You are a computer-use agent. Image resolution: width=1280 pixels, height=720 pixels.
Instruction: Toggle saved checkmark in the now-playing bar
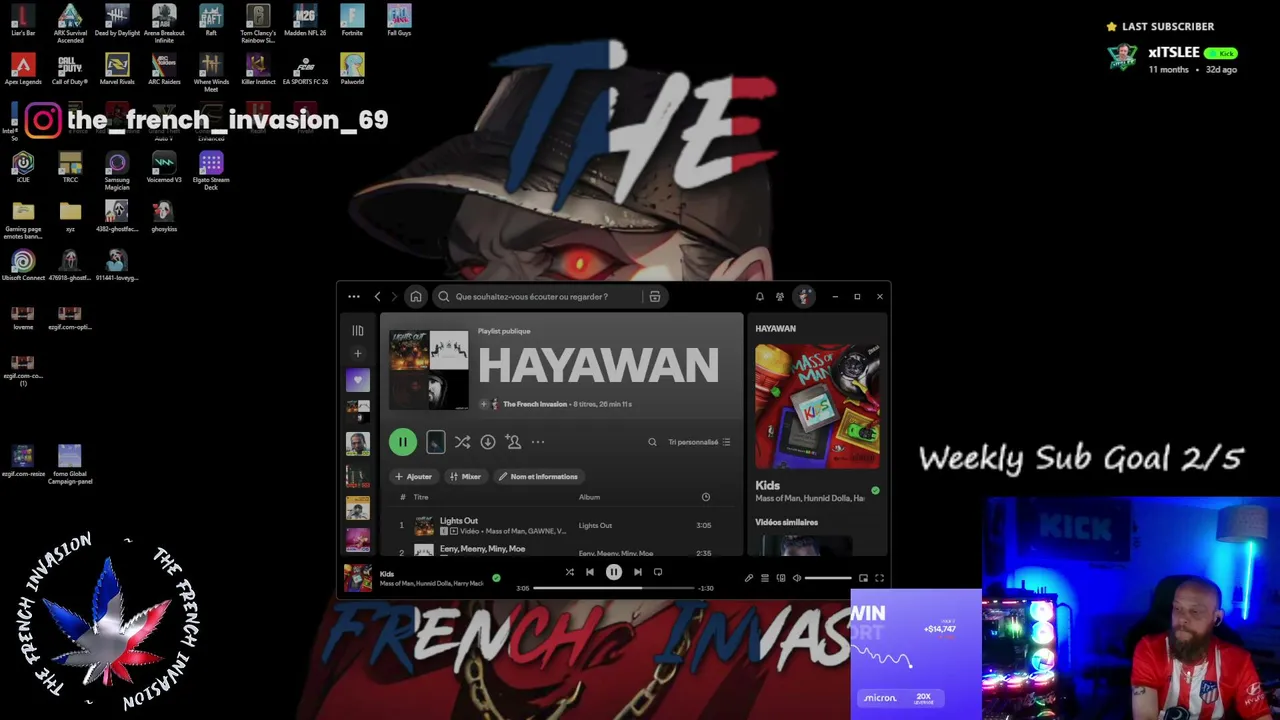pyautogui.click(x=496, y=578)
